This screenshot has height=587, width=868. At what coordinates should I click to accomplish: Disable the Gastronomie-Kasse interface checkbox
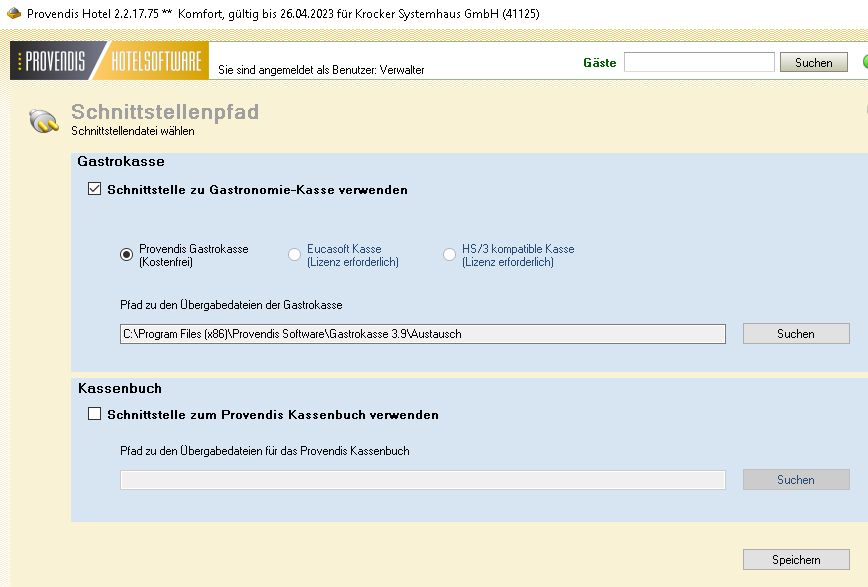[x=95, y=189]
